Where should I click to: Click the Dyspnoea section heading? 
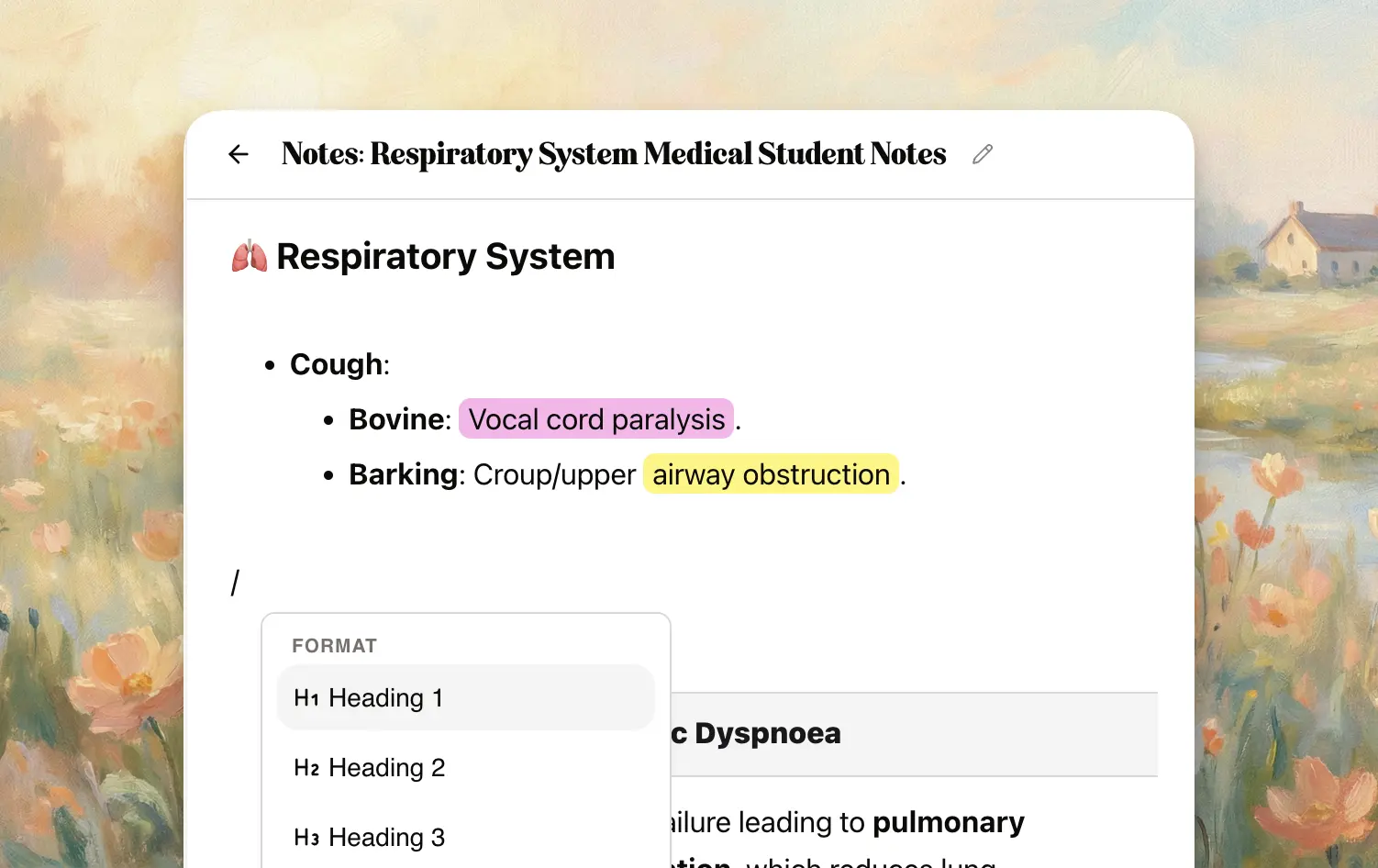(766, 734)
